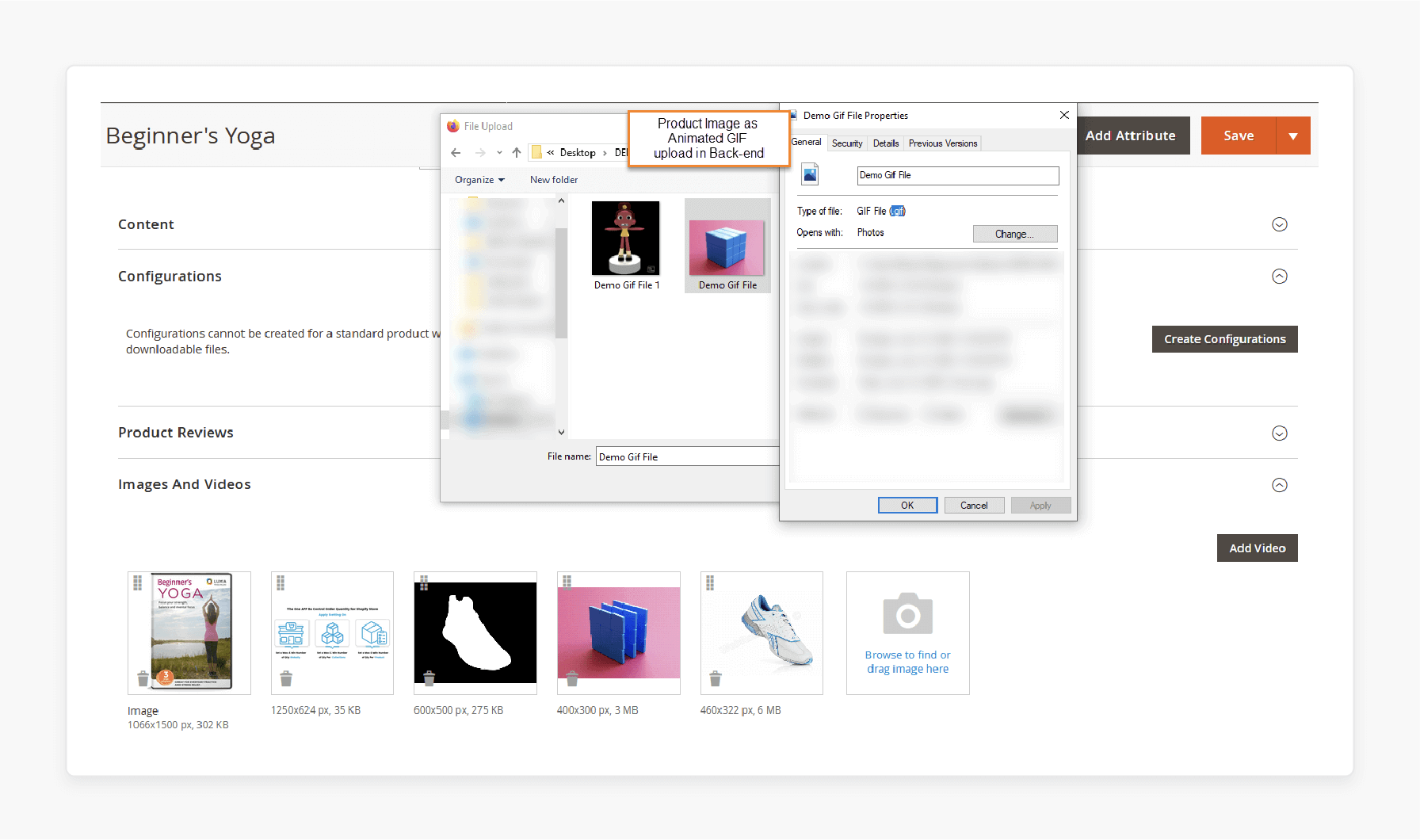1420x840 pixels.
Task: Open the Organize dropdown menu
Action: pyautogui.click(x=479, y=180)
